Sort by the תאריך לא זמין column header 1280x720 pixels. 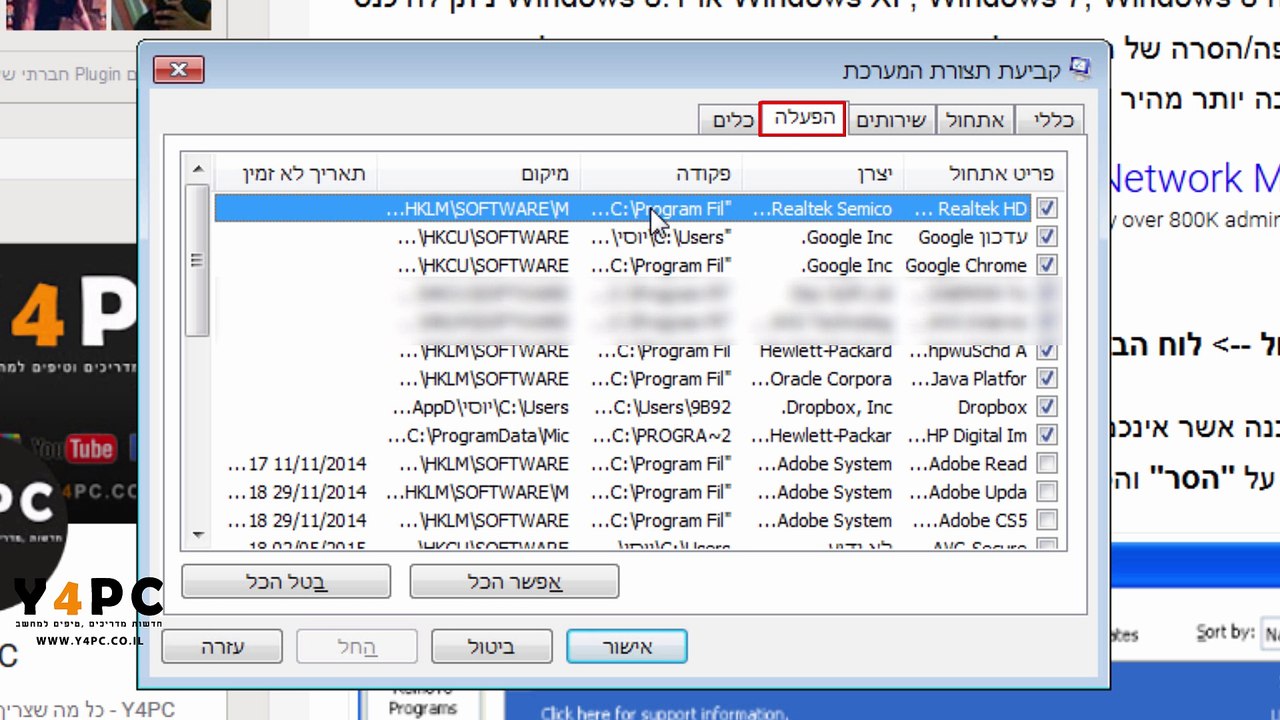[296, 173]
